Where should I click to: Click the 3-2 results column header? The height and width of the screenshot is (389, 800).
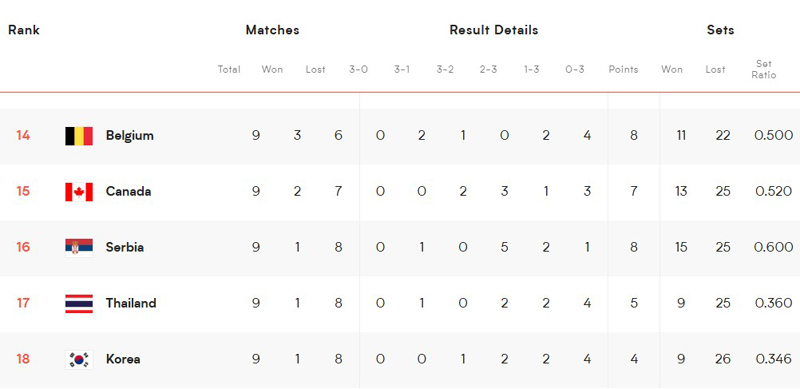click(445, 69)
